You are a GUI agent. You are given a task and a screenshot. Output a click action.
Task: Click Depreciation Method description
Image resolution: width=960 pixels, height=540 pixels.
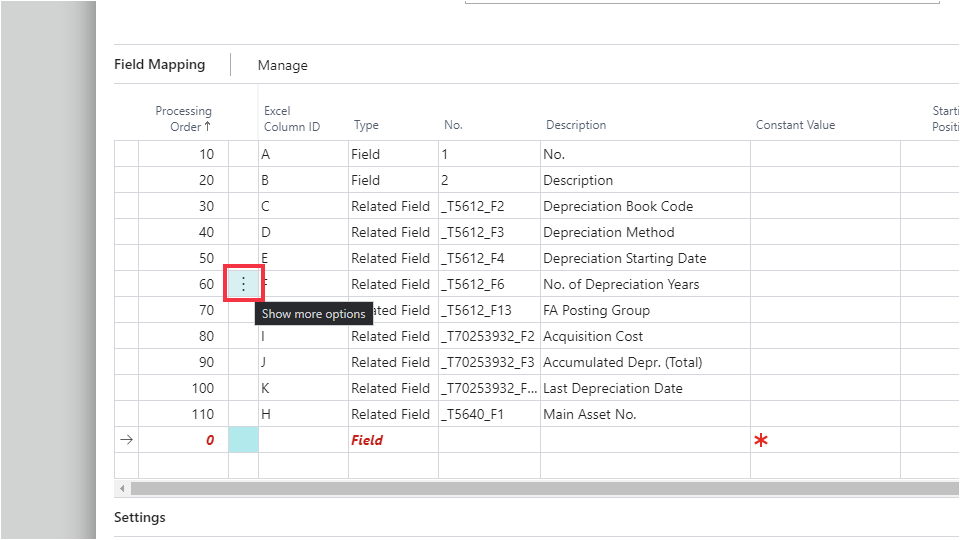(x=645, y=232)
